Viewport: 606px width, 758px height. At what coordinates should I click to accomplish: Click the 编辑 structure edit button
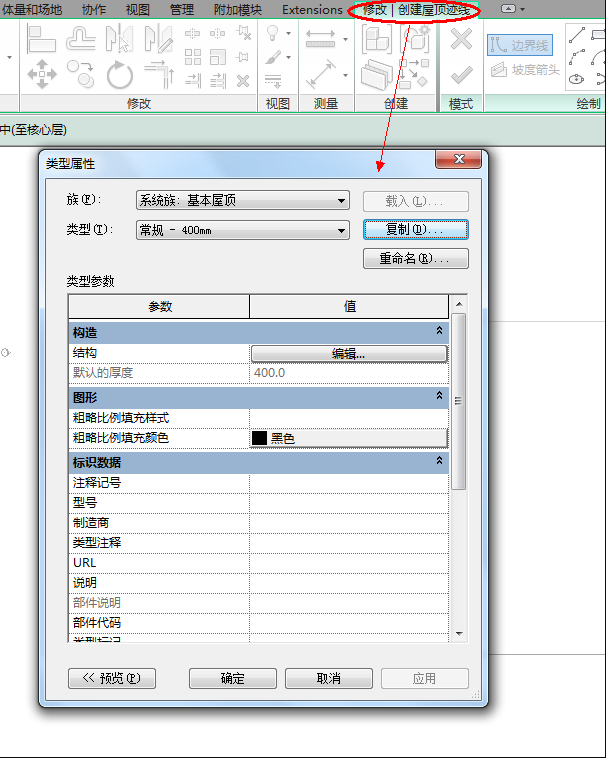pyautogui.click(x=348, y=353)
